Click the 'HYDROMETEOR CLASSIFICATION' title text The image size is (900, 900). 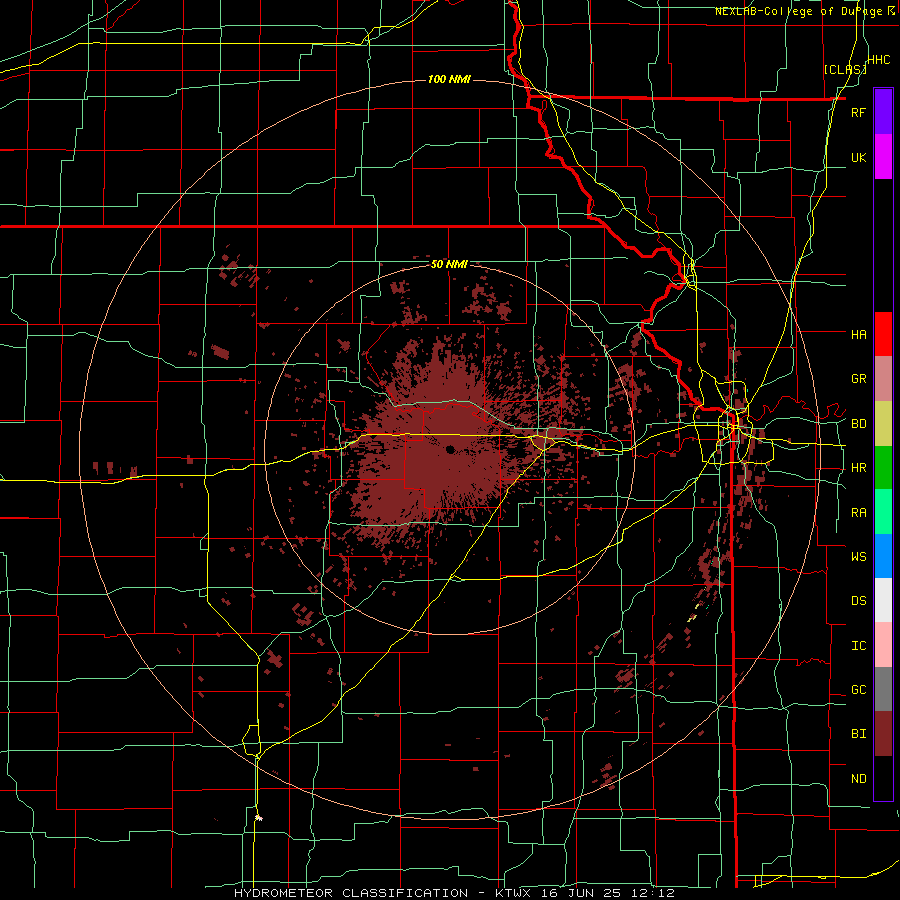coord(351,893)
